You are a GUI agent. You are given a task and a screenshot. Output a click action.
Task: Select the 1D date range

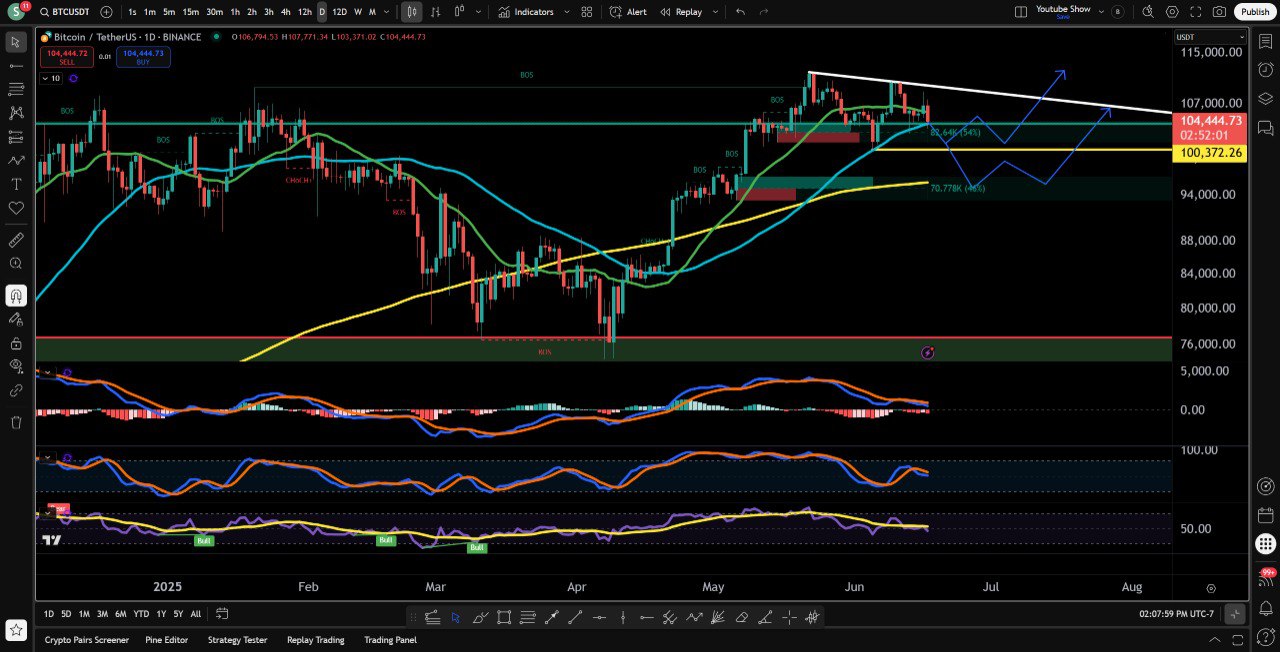(x=49, y=614)
